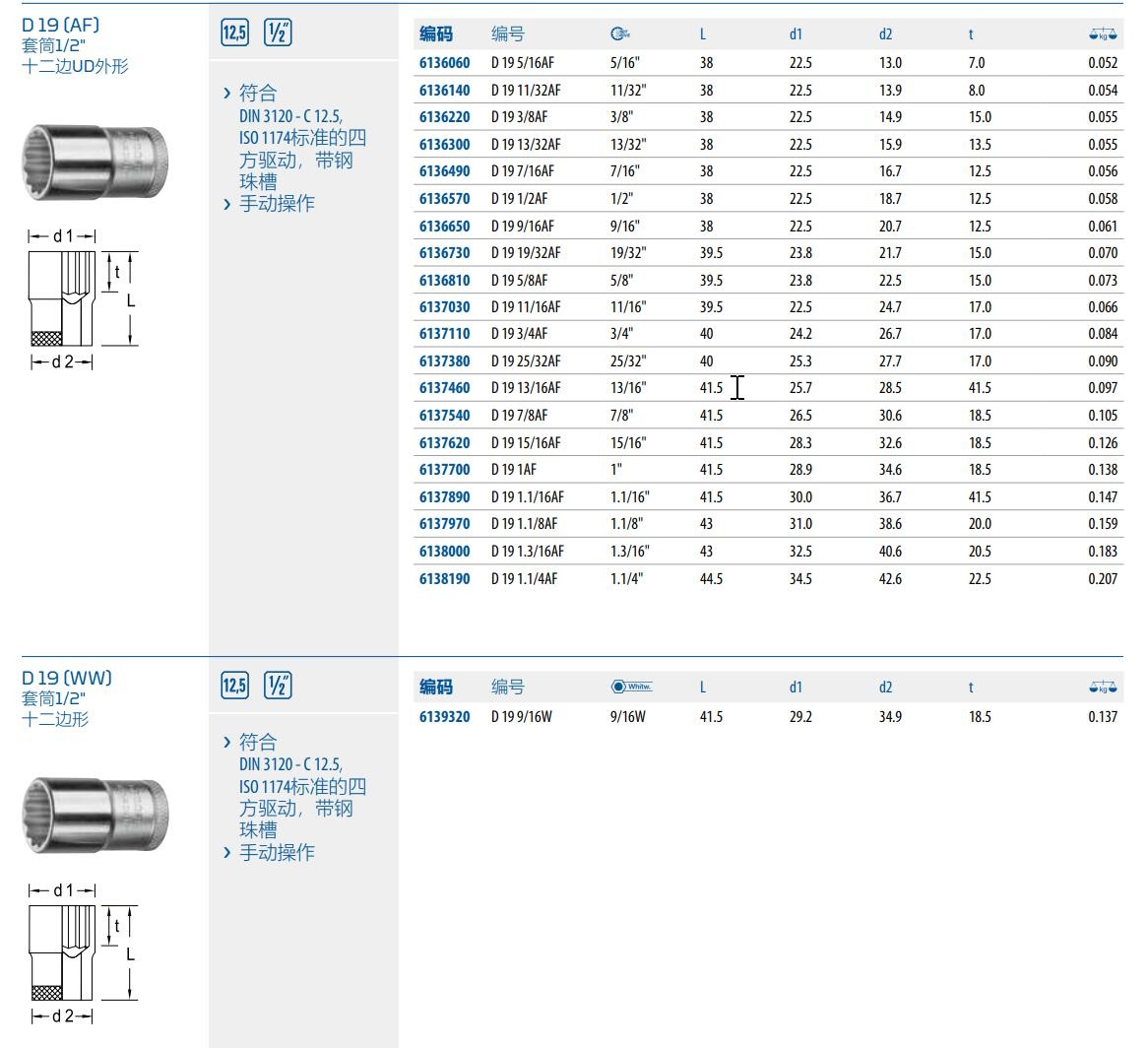The image size is (1148, 1048).
Task: Click the 12,5 drive icon in the D 19 (AF) section
Action: pyautogui.click(x=234, y=33)
